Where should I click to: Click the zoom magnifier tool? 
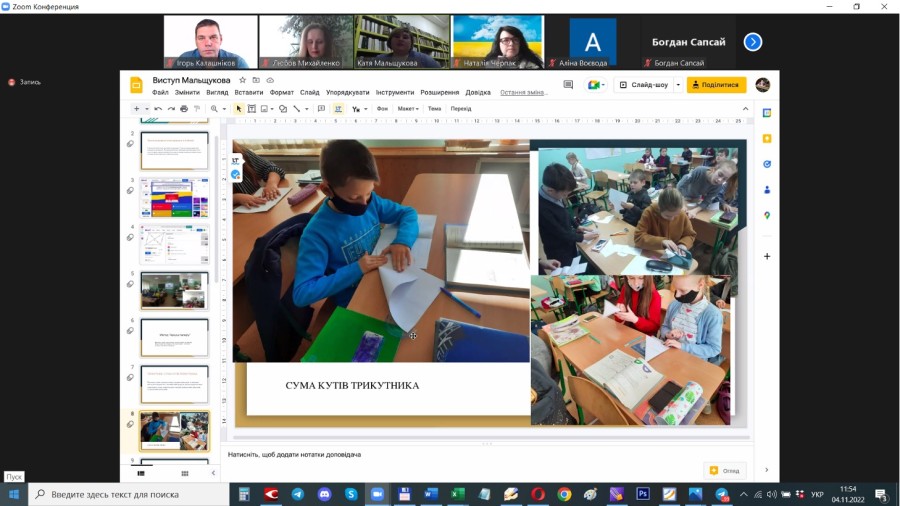click(214, 108)
